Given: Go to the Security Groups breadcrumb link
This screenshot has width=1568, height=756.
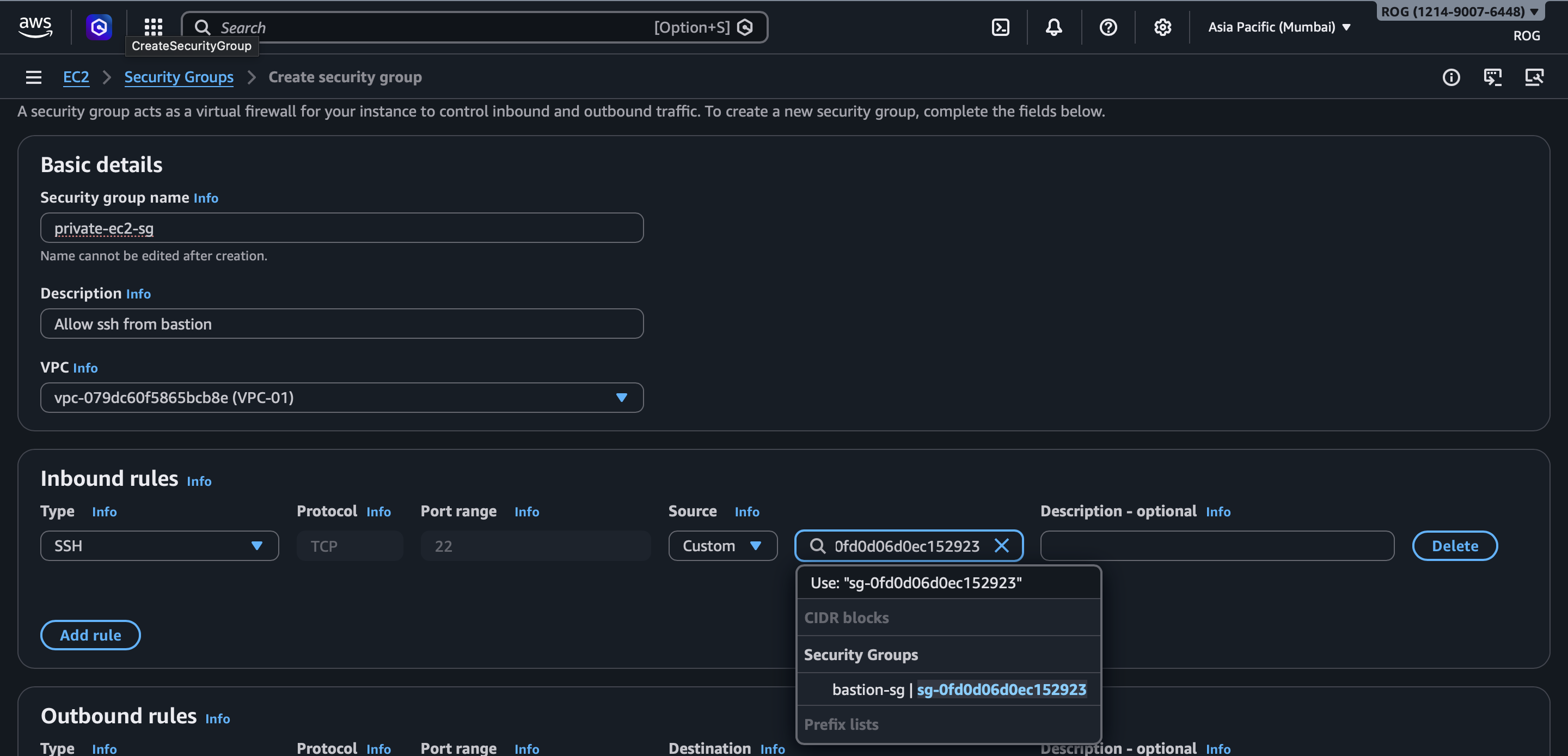Looking at the screenshot, I should tap(179, 77).
